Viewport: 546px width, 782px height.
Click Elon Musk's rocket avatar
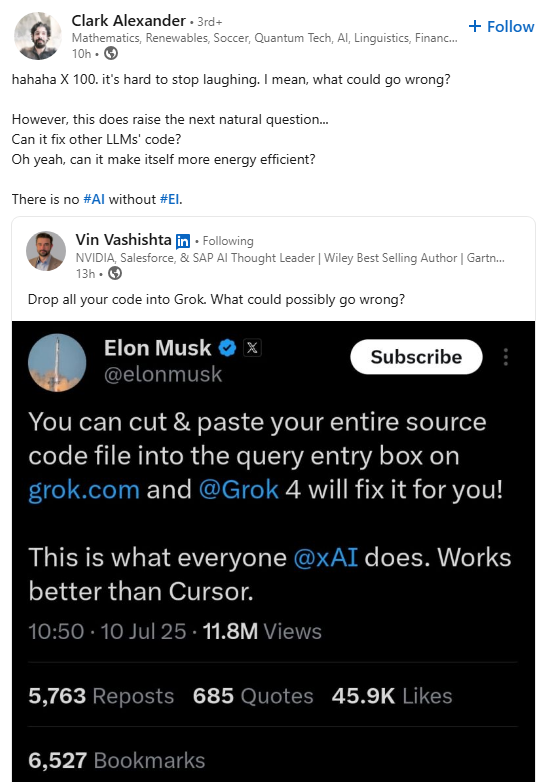point(57,363)
